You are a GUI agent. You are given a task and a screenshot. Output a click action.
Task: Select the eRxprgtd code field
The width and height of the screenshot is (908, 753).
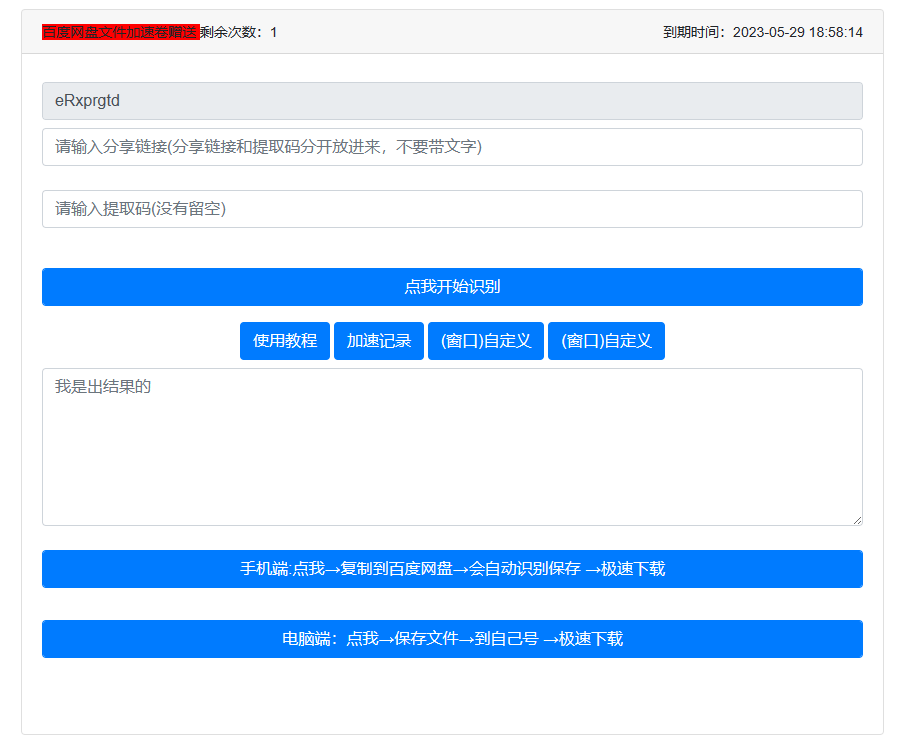pyautogui.click(x=451, y=101)
